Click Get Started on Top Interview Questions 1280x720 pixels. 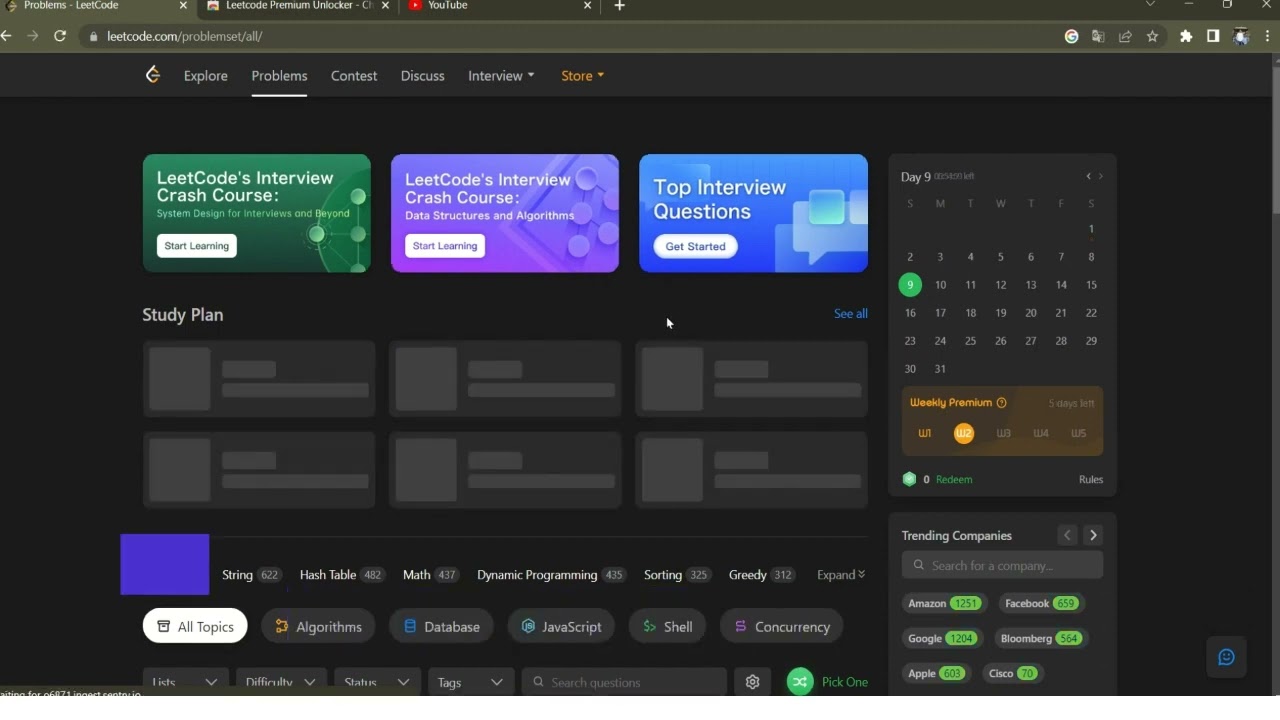pos(696,246)
